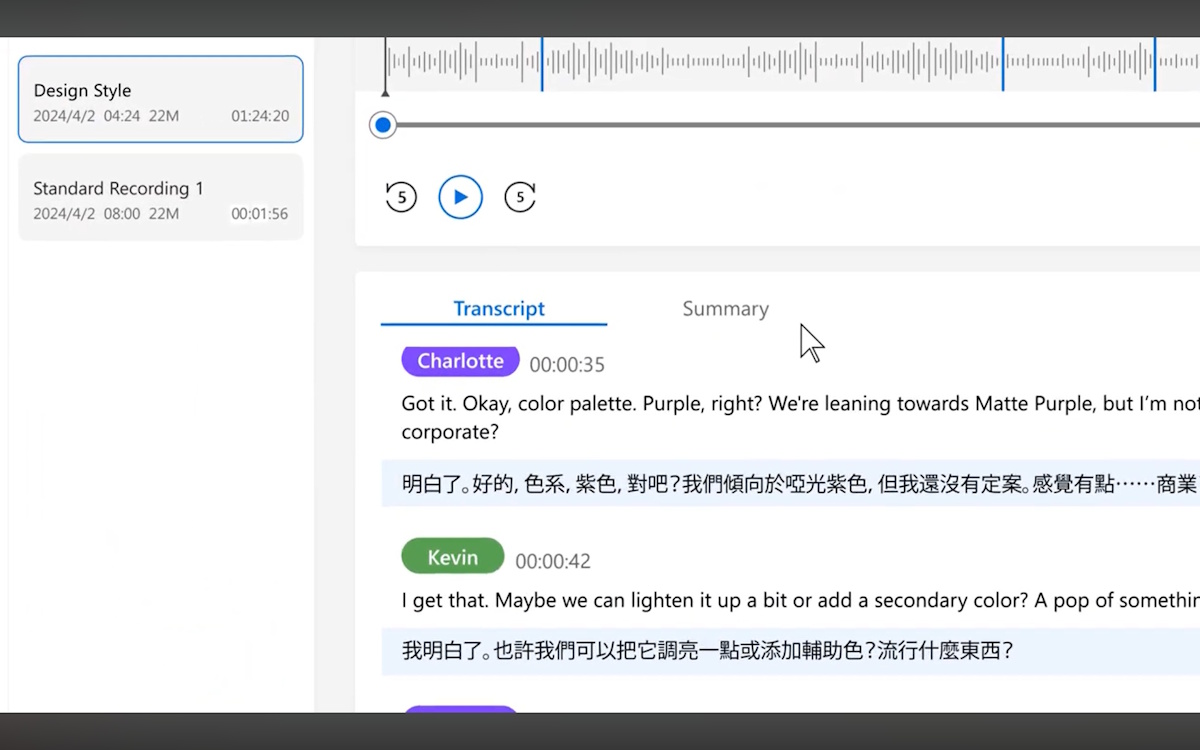
Task: Rewind the recording by 5 seconds
Action: click(401, 197)
